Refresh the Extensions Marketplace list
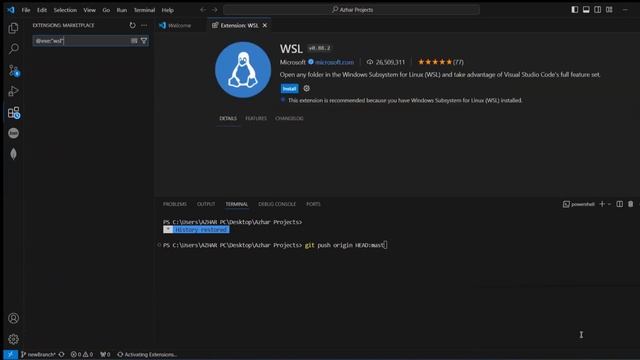Image resolution: width=640 pixels, height=360 pixels. [x=132, y=25]
